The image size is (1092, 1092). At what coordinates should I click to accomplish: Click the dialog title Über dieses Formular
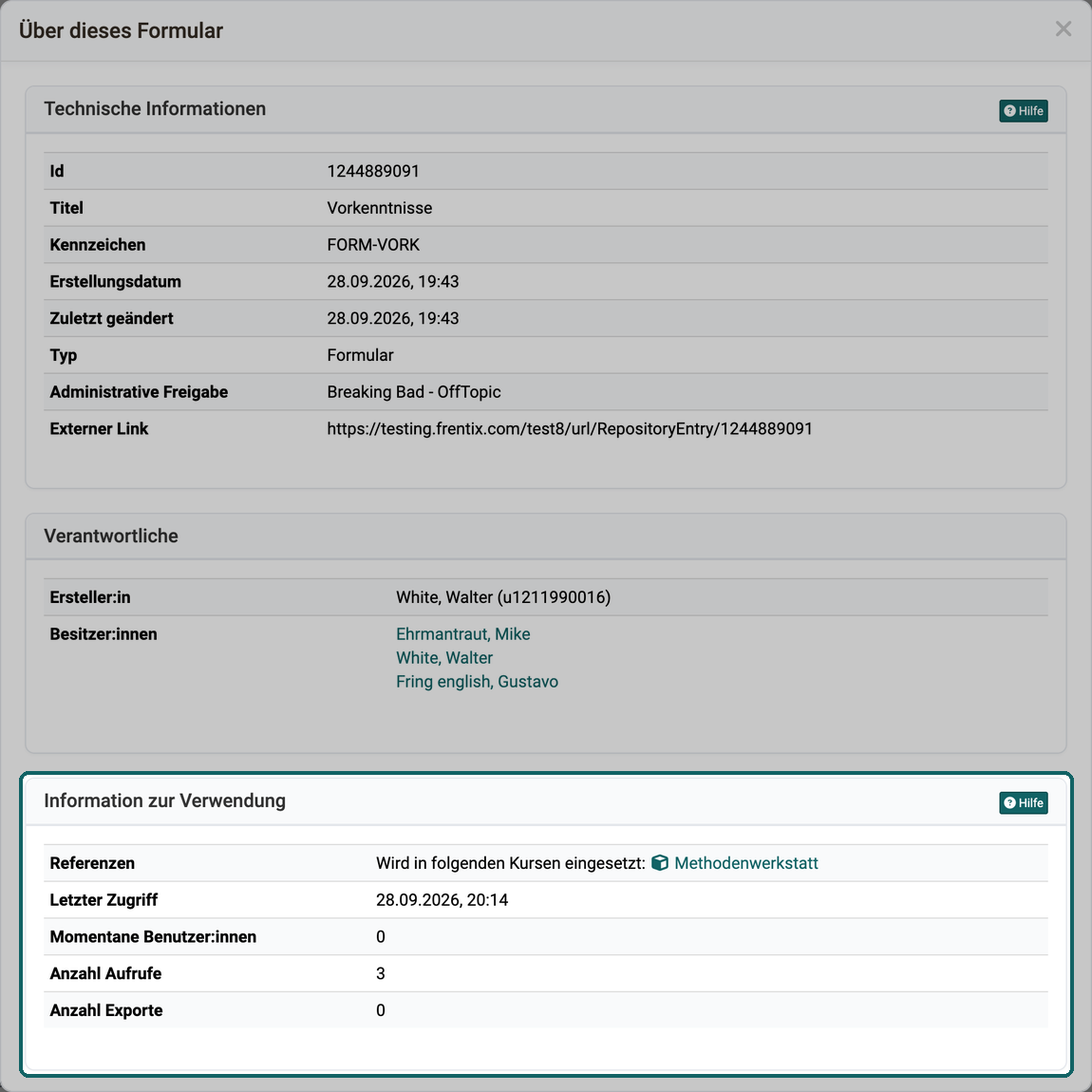tap(122, 30)
